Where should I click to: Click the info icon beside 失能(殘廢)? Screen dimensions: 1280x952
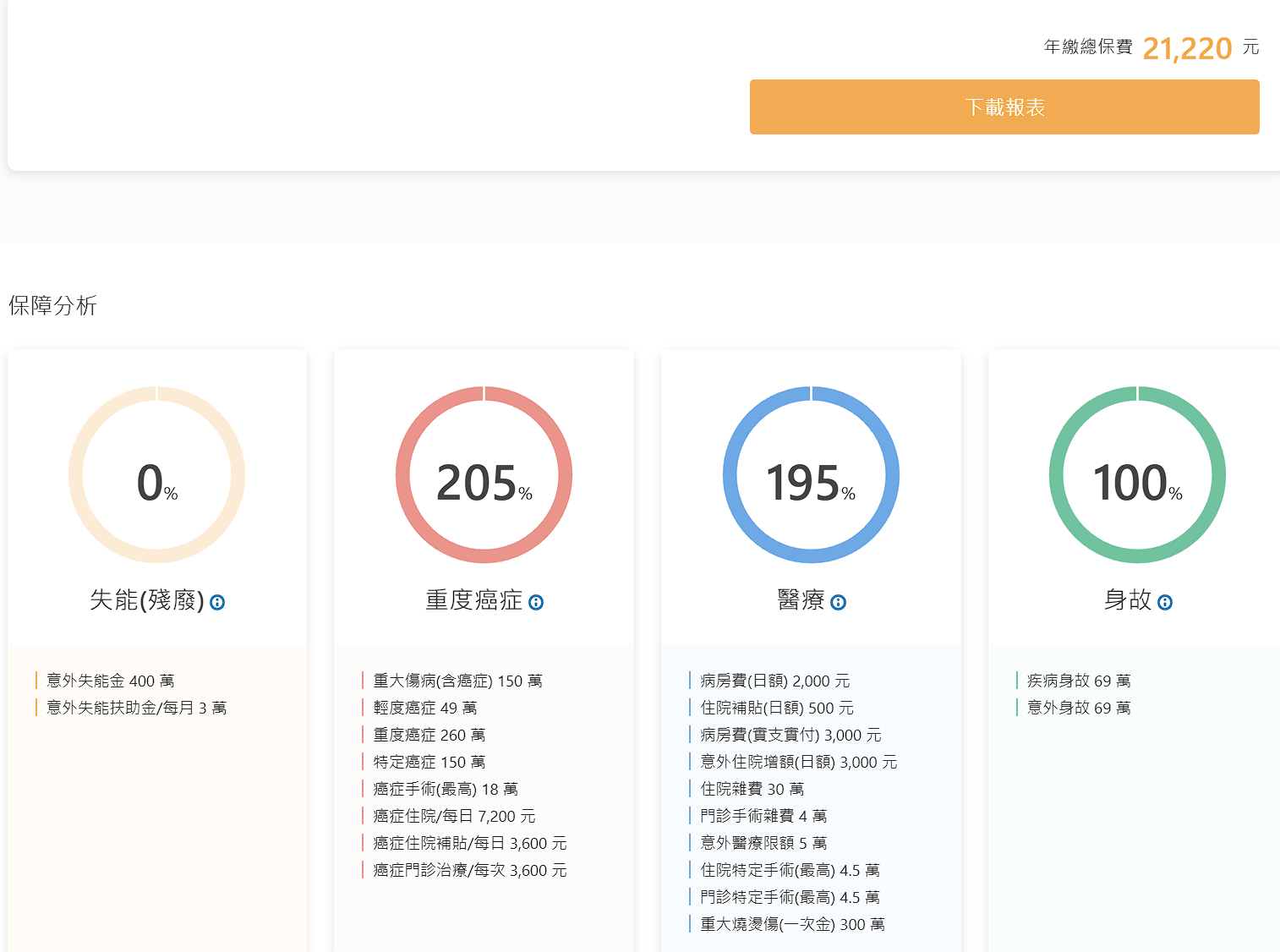tap(217, 602)
